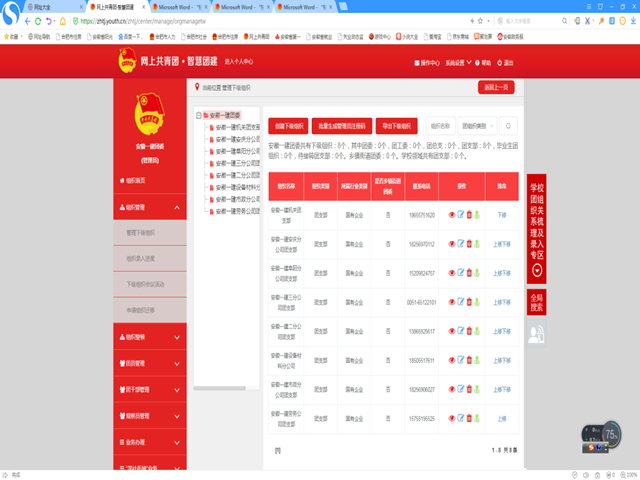
Task: Click the green person icon in fourth row
Action: (477, 299)
